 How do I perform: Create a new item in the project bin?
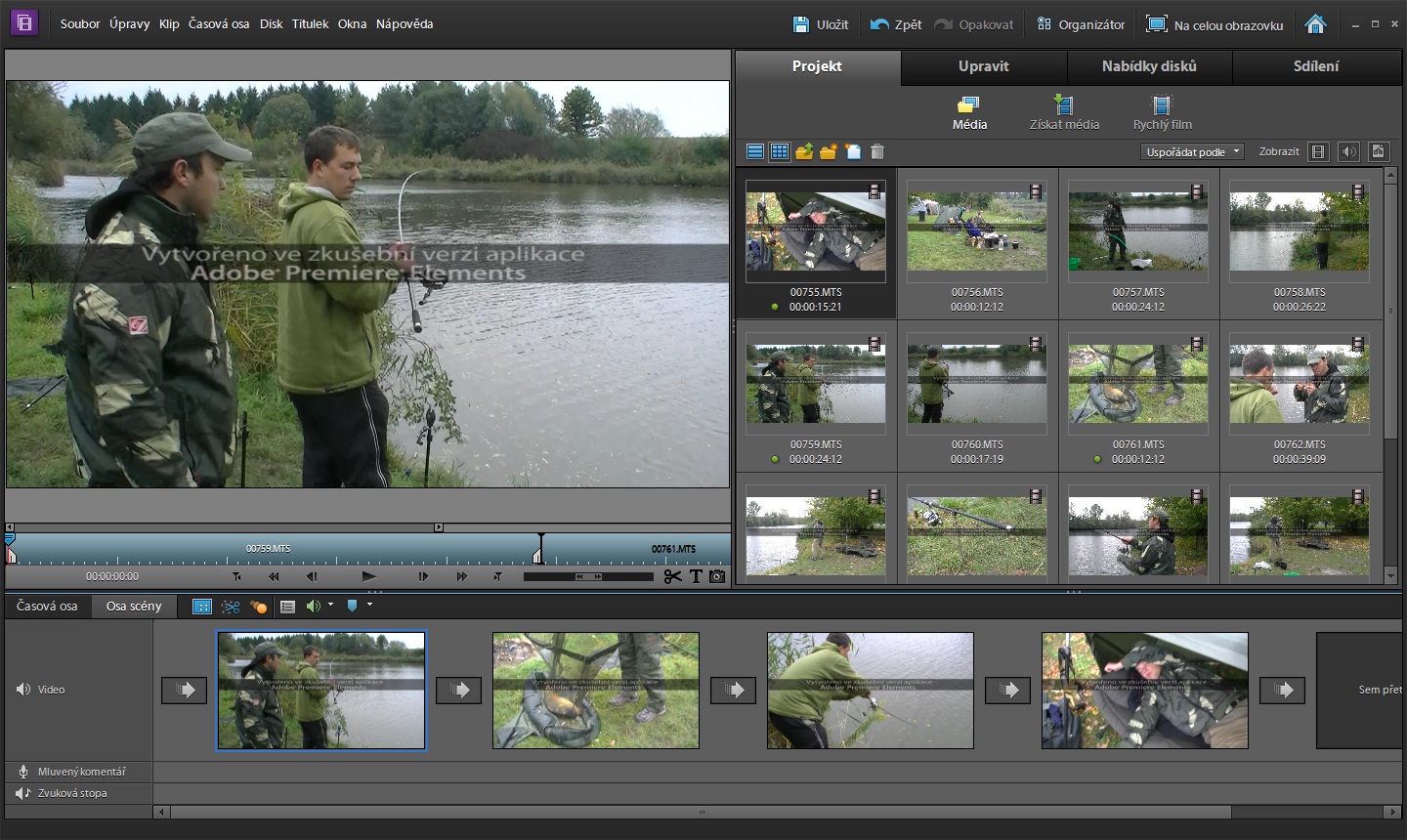(x=853, y=151)
